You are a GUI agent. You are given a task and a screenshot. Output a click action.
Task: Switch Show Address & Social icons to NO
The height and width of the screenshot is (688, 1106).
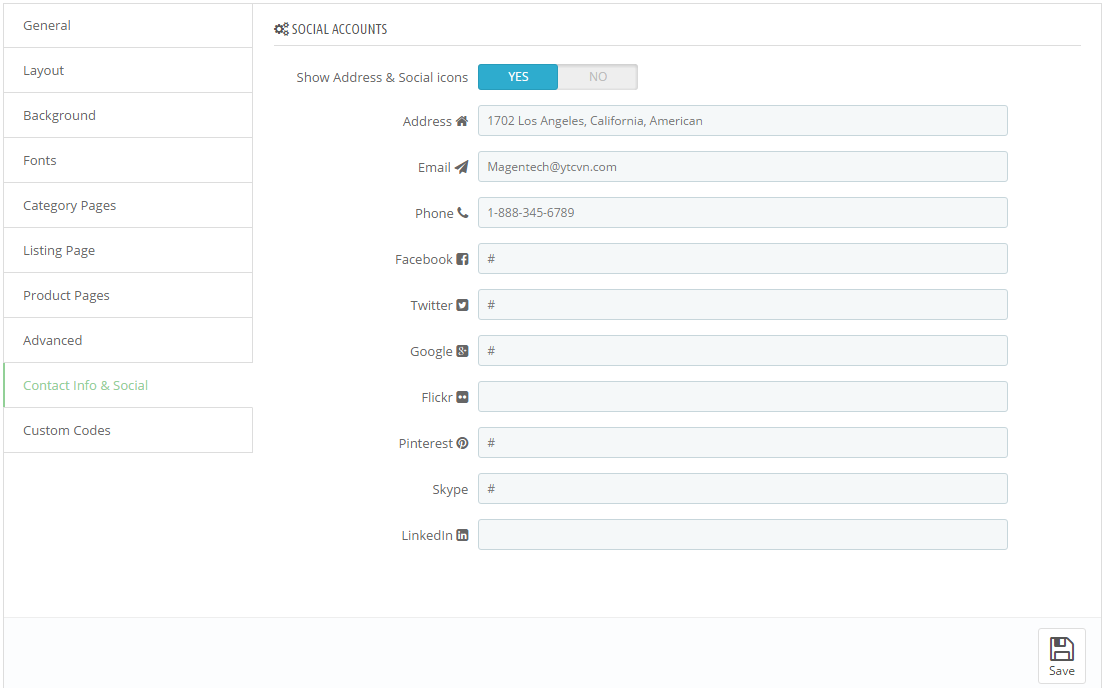(x=597, y=77)
